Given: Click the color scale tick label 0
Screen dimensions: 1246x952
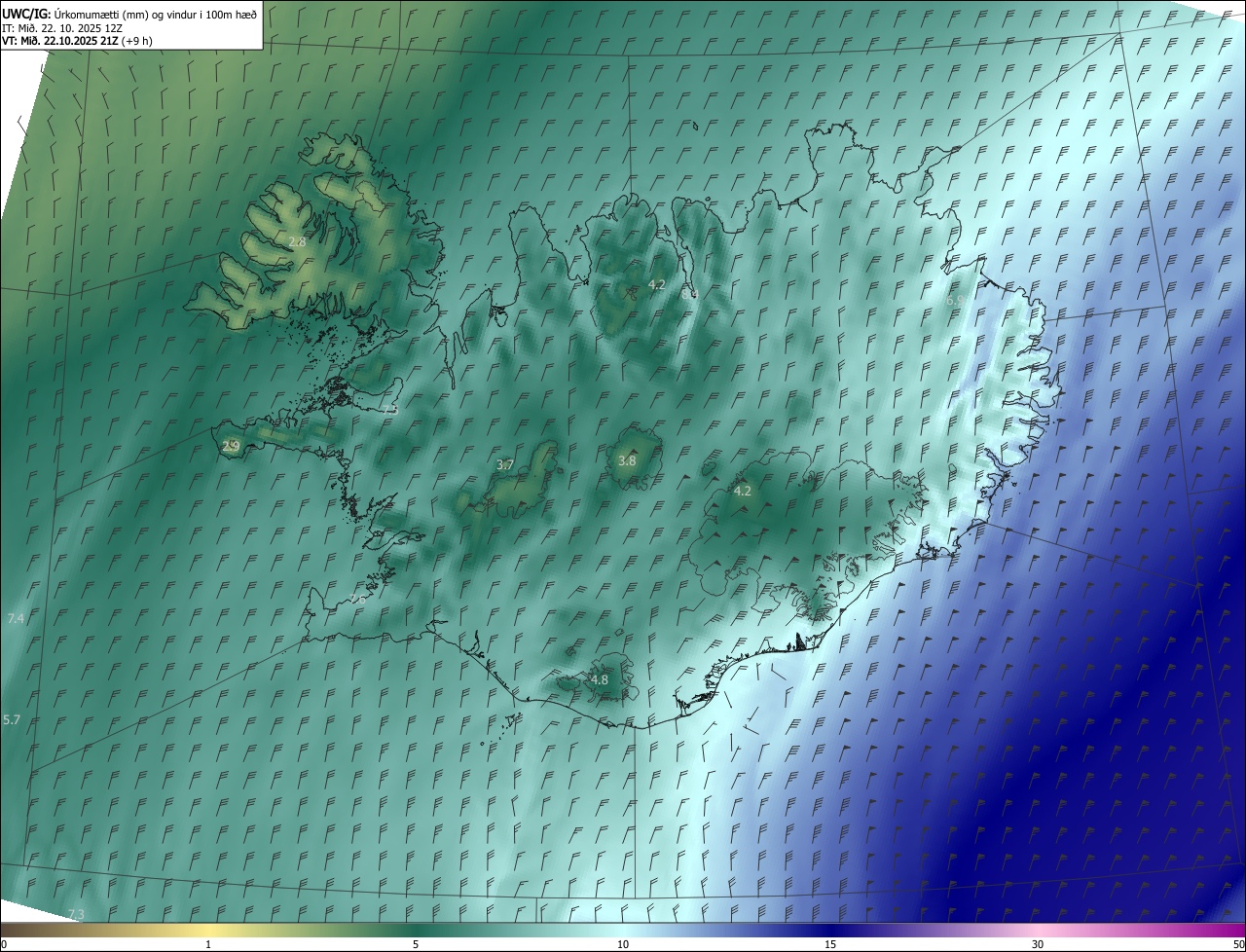Looking at the screenshot, I should point(4,944).
